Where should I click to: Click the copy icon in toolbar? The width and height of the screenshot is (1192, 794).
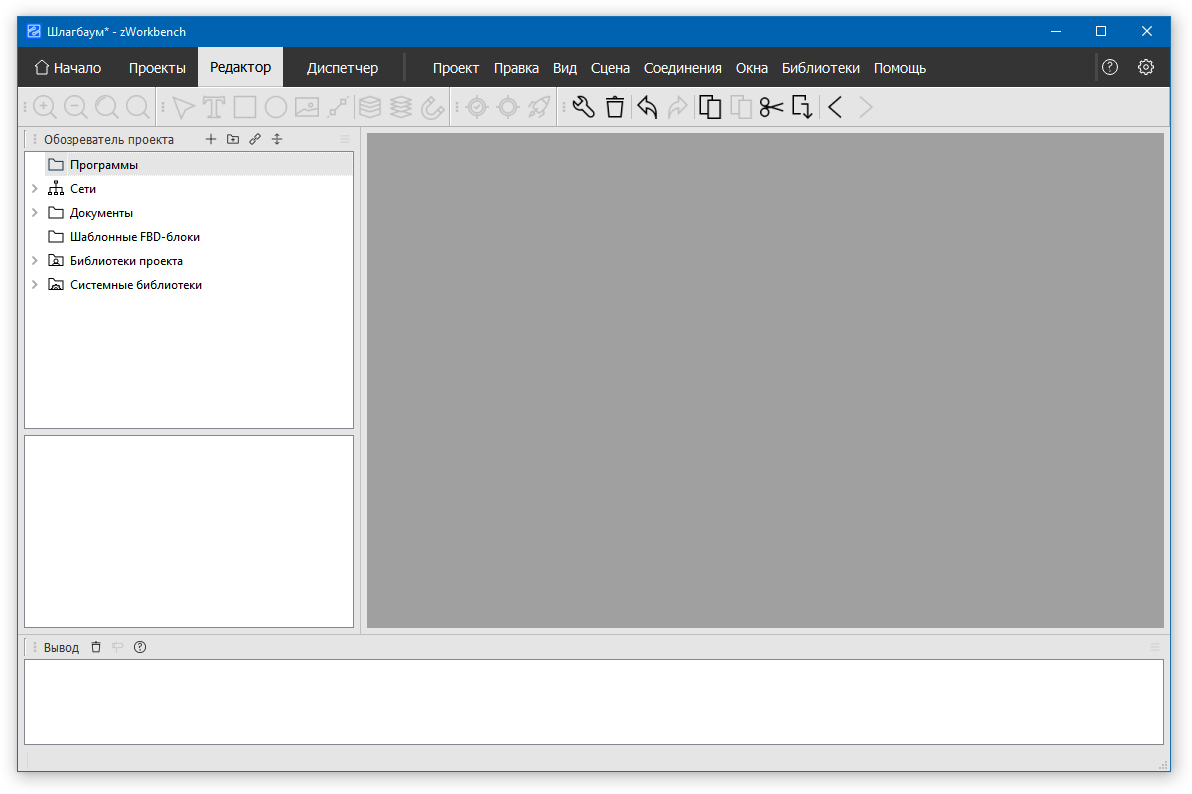pos(710,107)
